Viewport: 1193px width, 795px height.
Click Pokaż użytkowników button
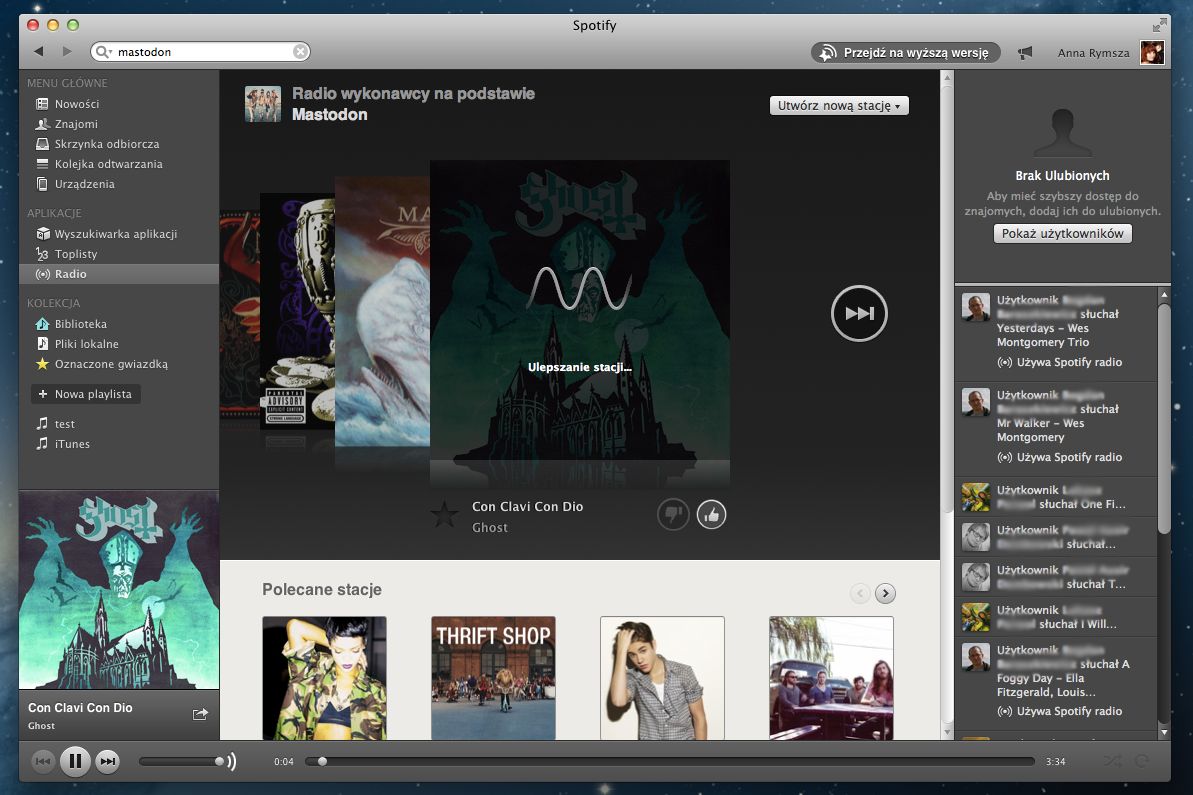tap(1062, 234)
